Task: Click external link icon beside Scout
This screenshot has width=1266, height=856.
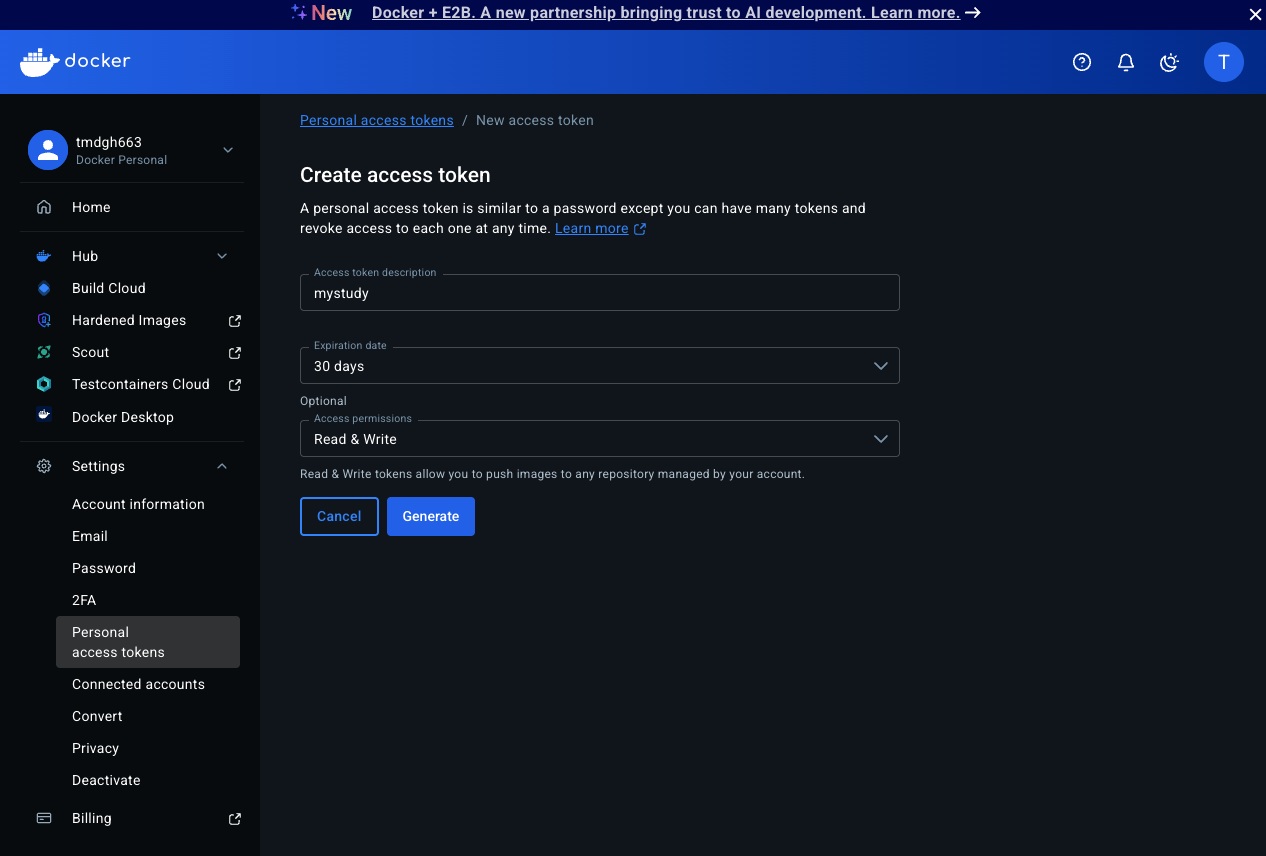Action: pos(235,353)
